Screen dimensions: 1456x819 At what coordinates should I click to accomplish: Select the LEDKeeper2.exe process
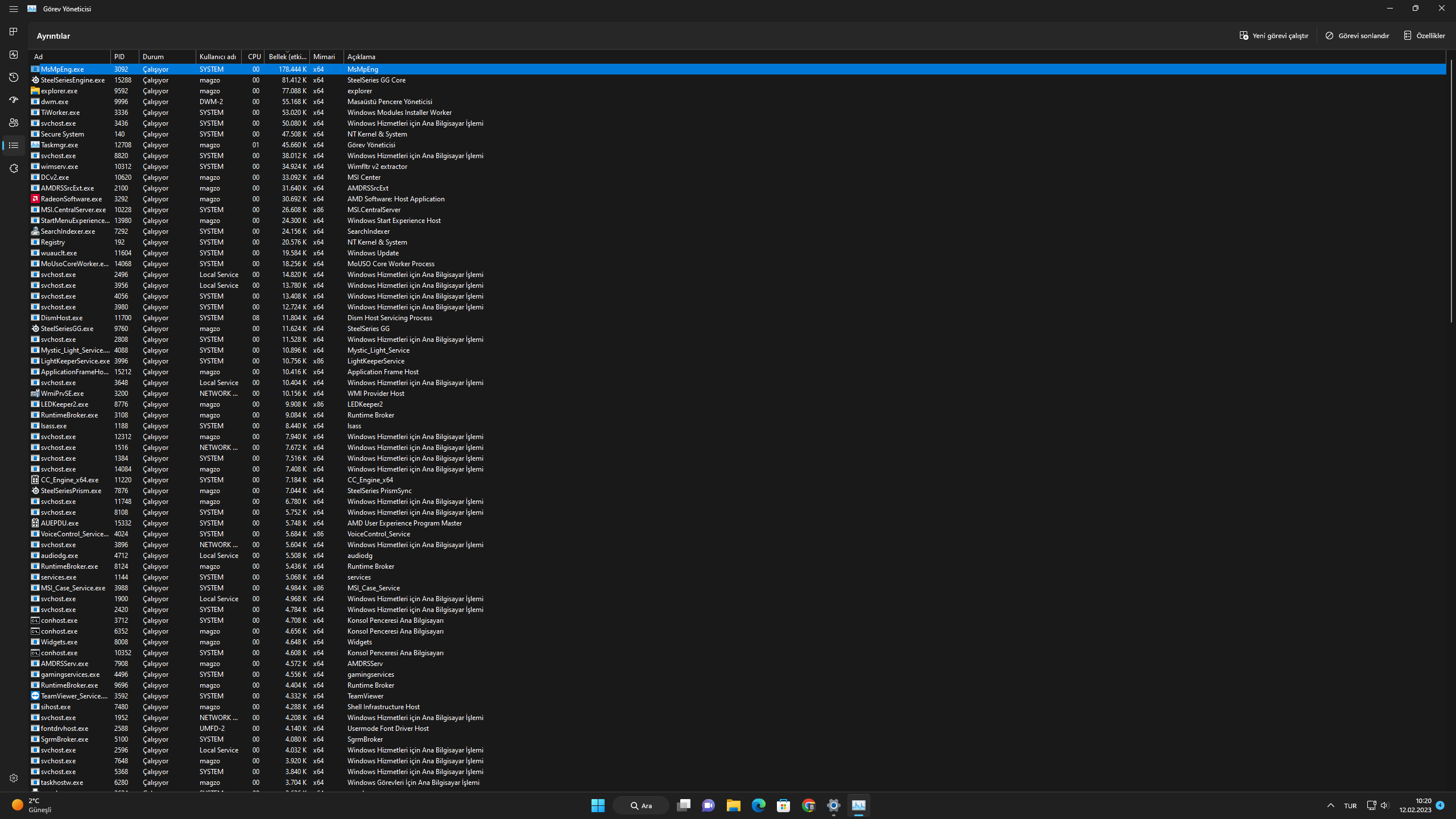pos(738,404)
